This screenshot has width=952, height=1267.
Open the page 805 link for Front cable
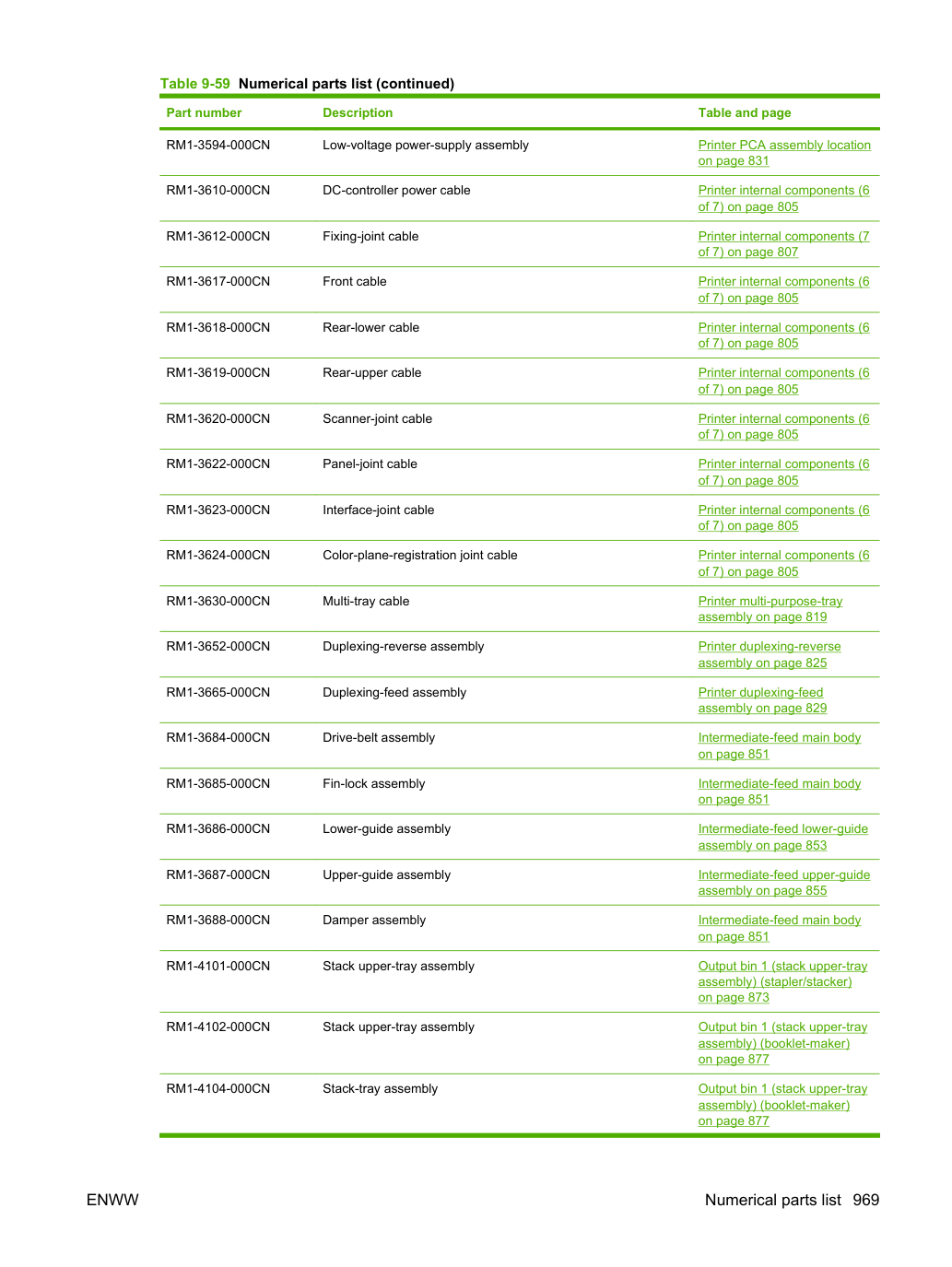coord(783,289)
